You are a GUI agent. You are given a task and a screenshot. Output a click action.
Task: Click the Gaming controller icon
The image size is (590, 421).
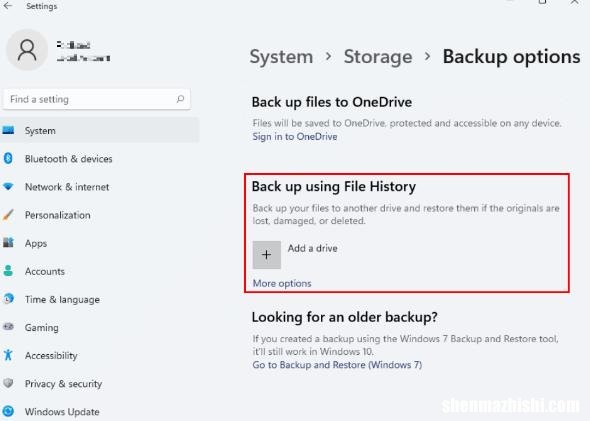pos(8,327)
